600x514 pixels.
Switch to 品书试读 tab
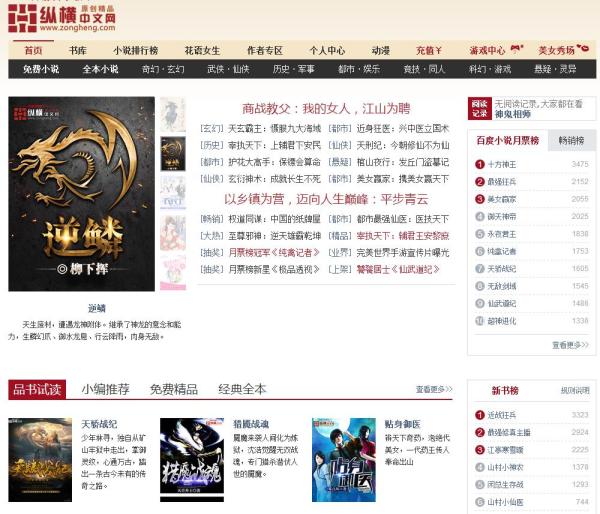(x=37, y=389)
